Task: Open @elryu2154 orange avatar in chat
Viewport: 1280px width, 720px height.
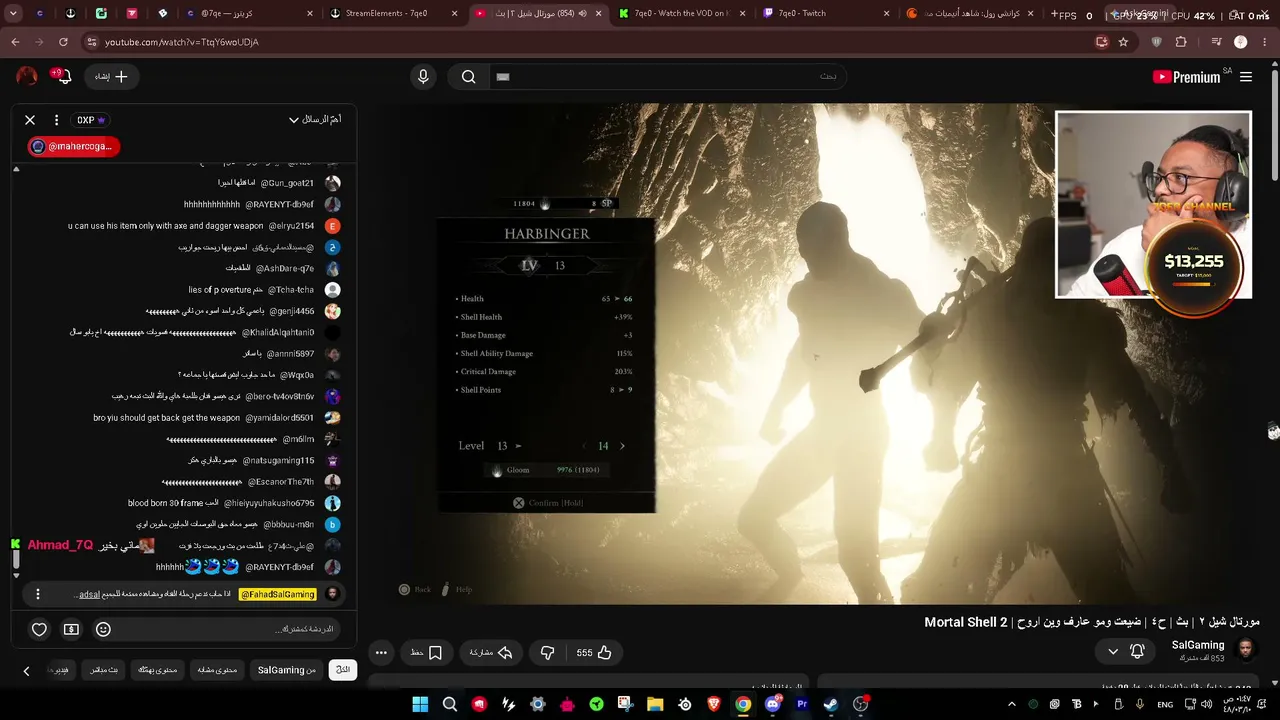Action: (x=333, y=226)
